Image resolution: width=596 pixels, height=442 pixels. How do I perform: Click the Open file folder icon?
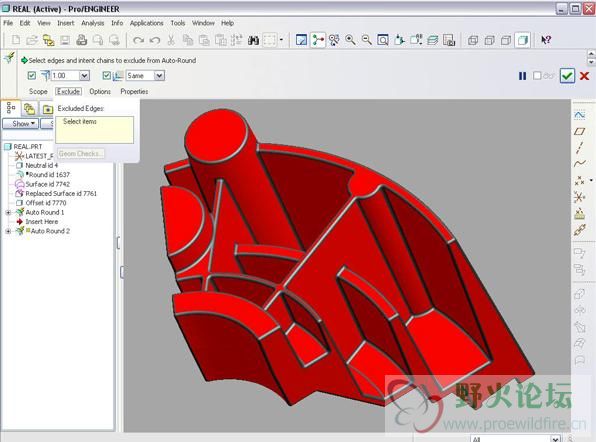(32, 40)
